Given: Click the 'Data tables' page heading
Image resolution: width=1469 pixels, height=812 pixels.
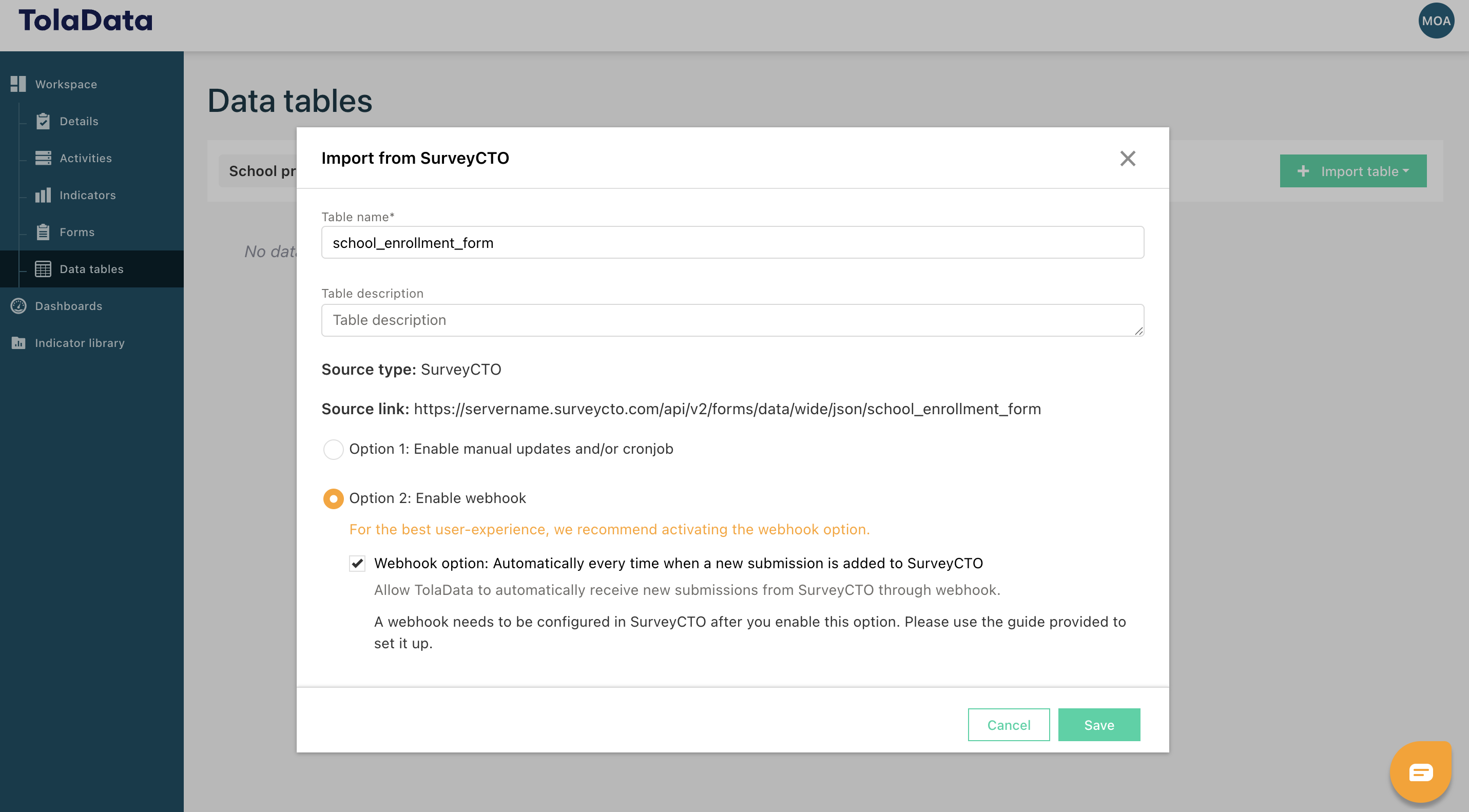Looking at the screenshot, I should [x=289, y=101].
